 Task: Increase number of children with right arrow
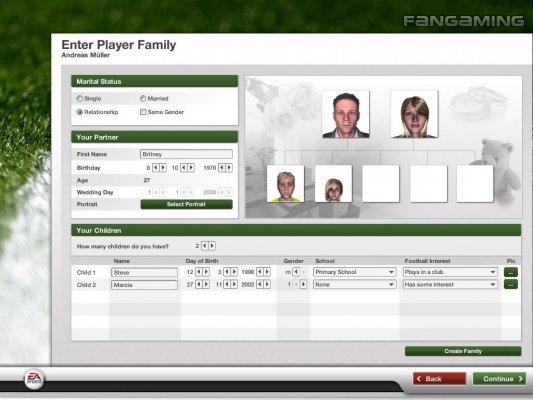pos(212,246)
